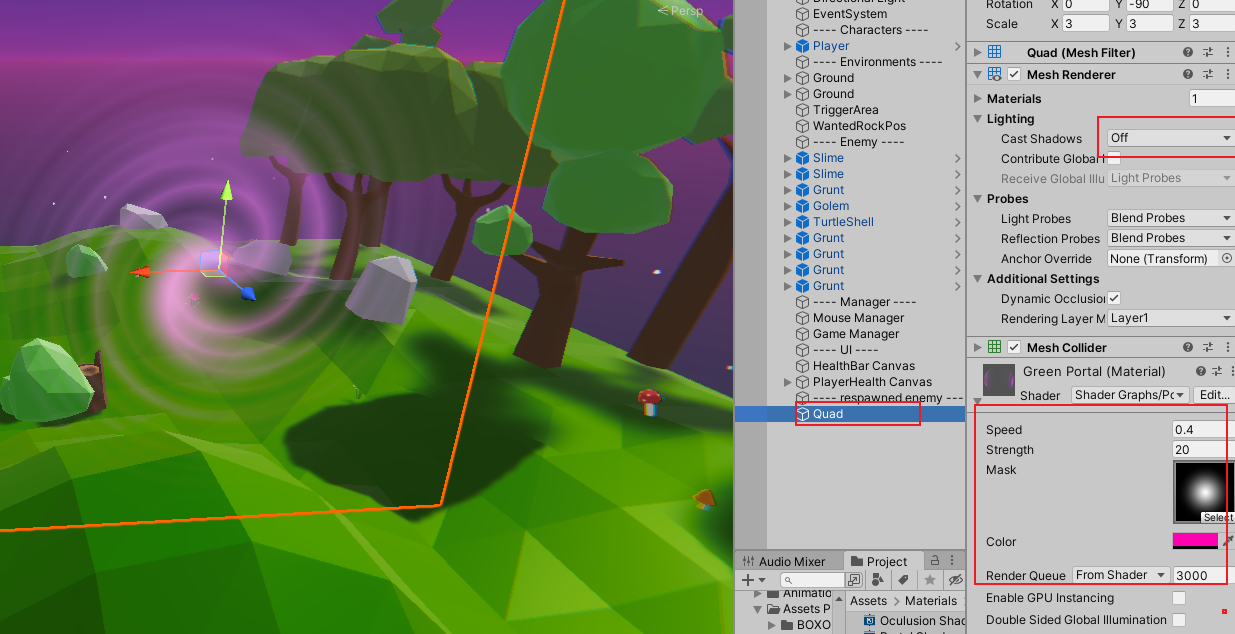Click the Edit shader button
This screenshot has width=1235, height=634.
tap(1214, 395)
